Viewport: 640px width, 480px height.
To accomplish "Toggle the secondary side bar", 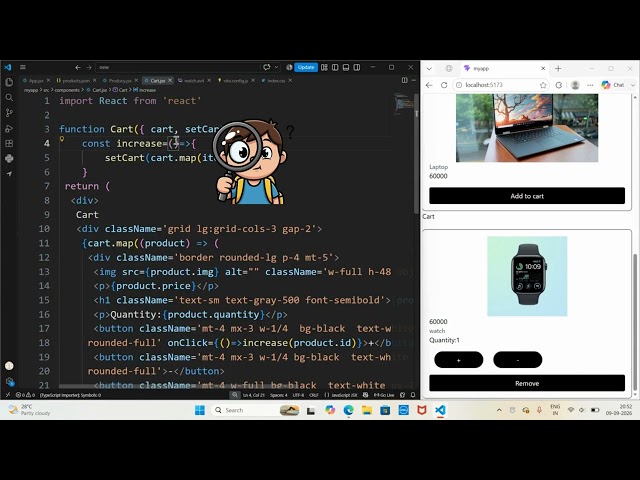I will click(x=357, y=67).
